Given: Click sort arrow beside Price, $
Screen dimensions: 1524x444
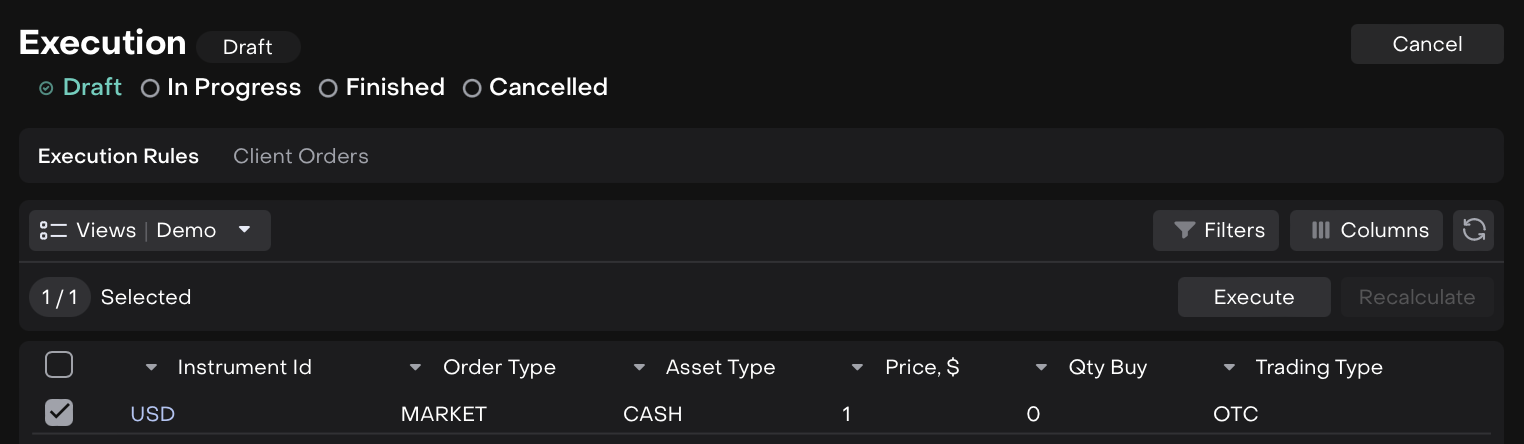Looking at the screenshot, I should click(857, 368).
